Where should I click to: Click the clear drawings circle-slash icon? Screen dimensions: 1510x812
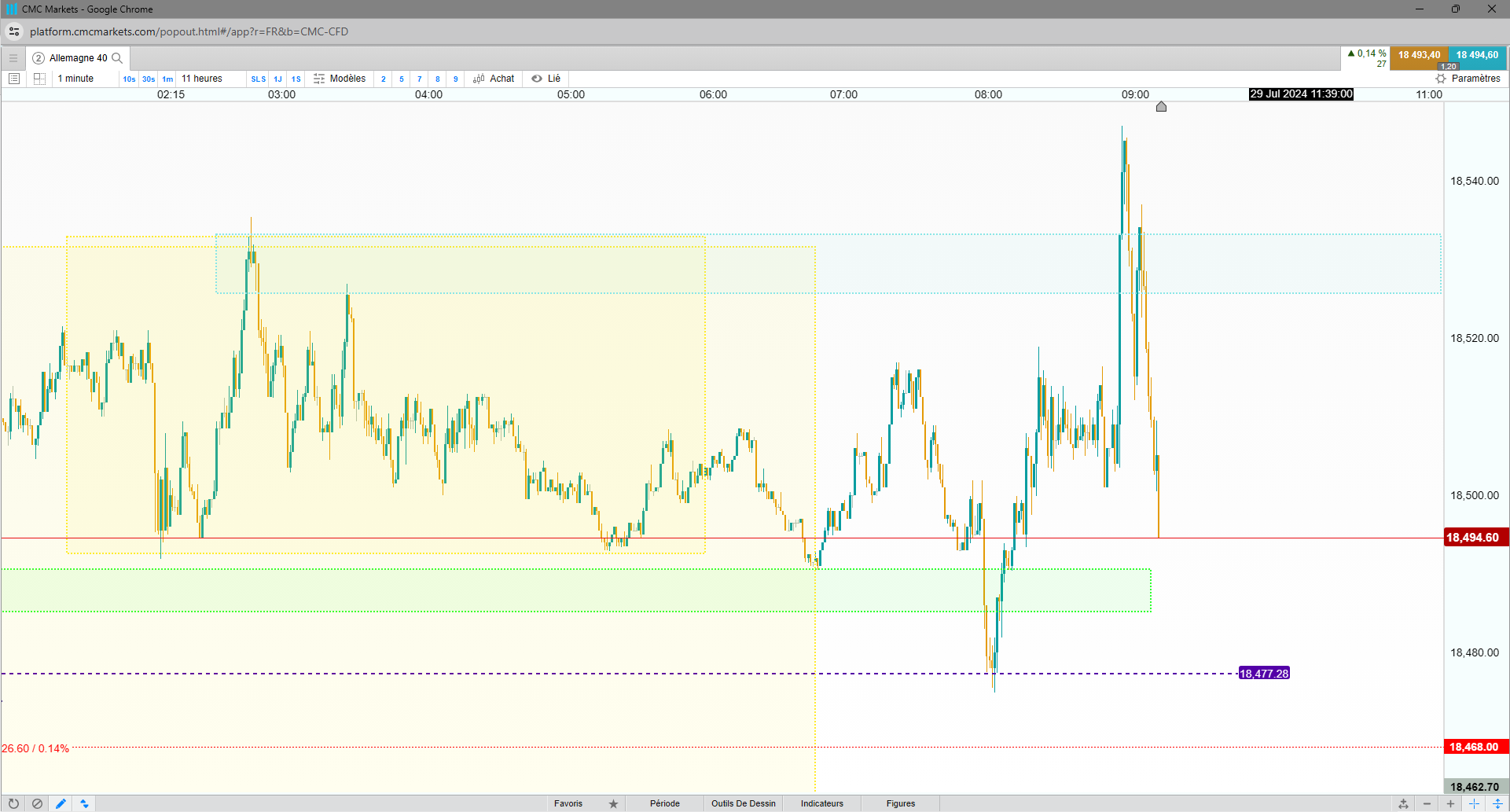(x=37, y=803)
